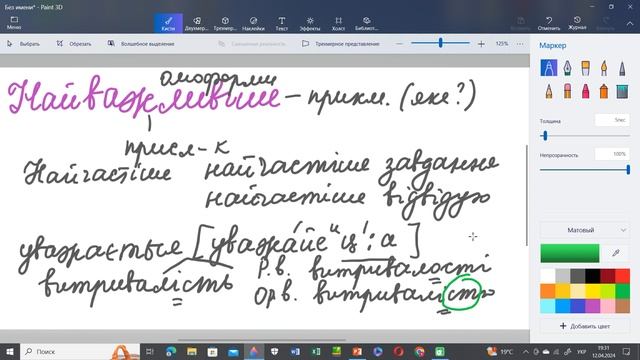Click the Отменить (Undo) button

click(x=549, y=23)
